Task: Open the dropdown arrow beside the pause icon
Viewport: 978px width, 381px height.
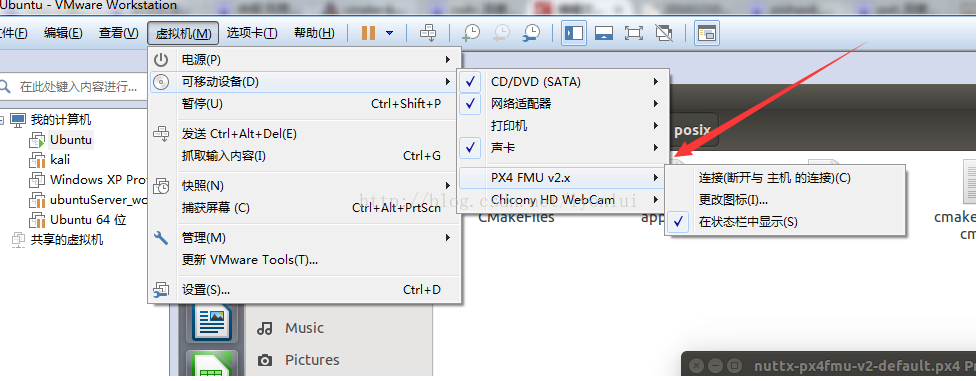Action: coord(390,33)
